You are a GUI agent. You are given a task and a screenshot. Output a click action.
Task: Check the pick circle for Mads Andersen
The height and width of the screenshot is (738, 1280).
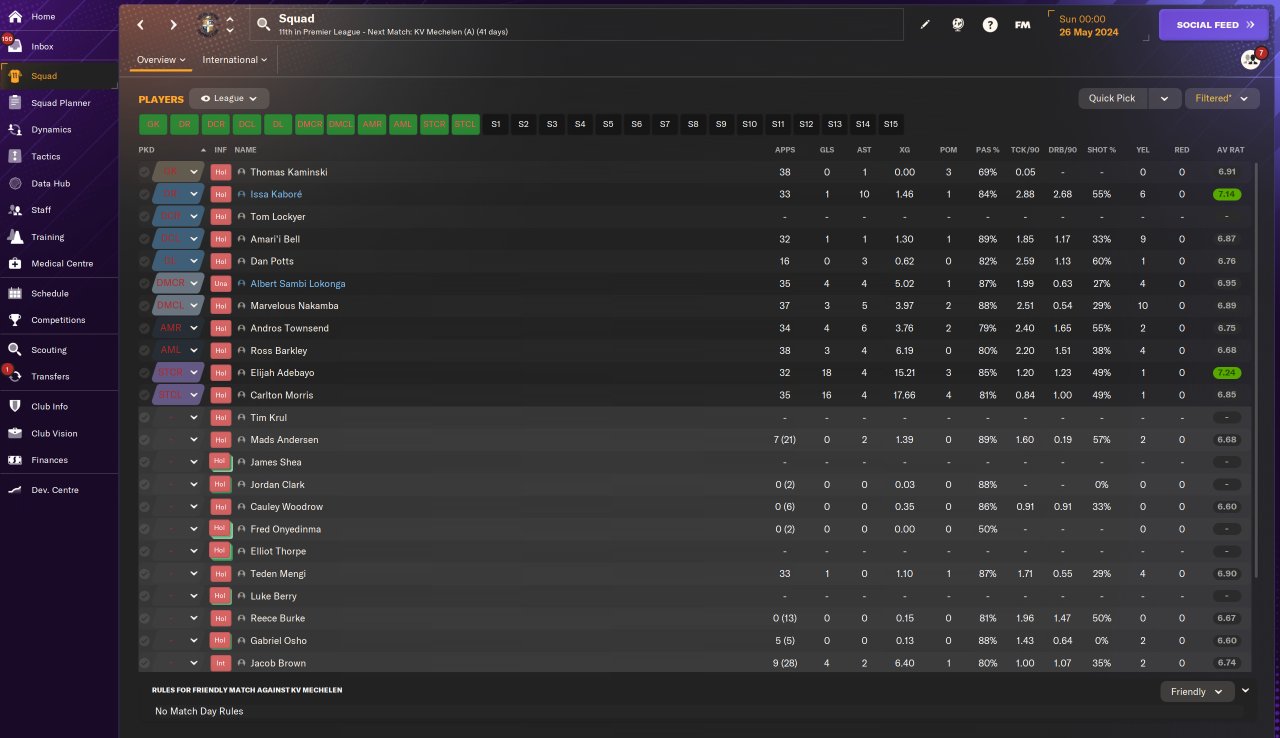[x=145, y=440]
